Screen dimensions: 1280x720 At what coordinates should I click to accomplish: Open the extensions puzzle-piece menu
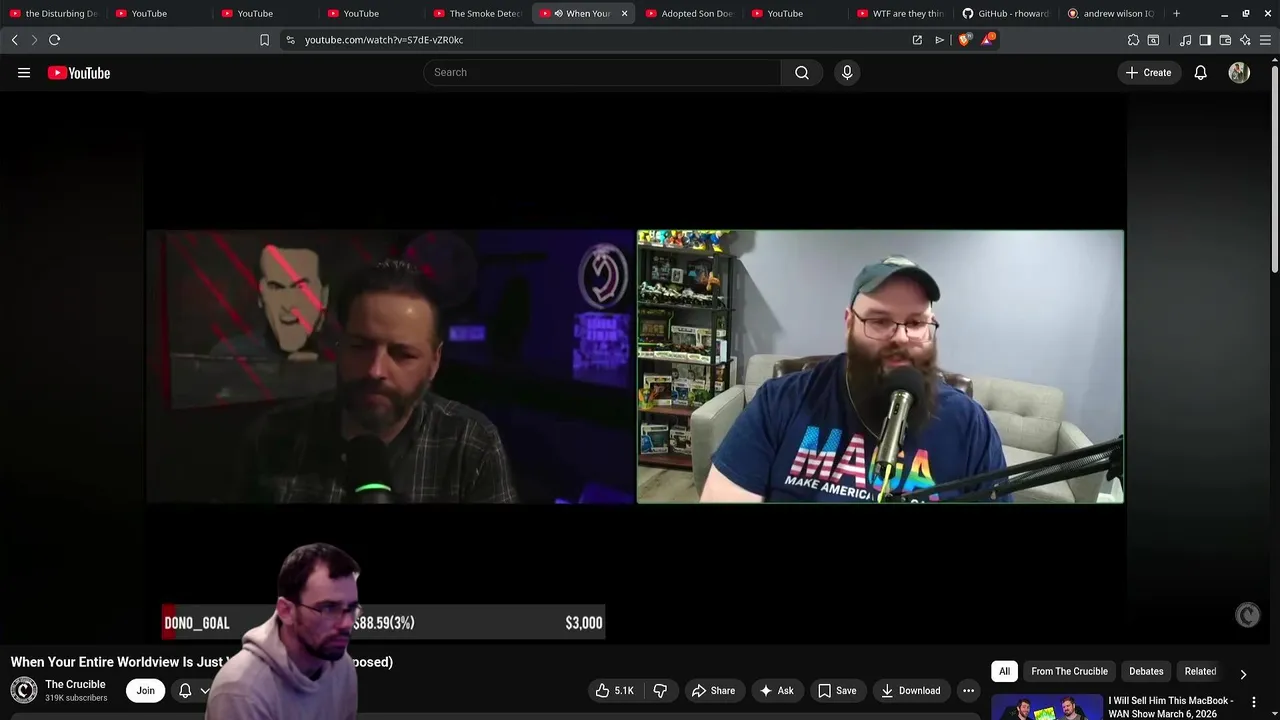pyautogui.click(x=1133, y=40)
